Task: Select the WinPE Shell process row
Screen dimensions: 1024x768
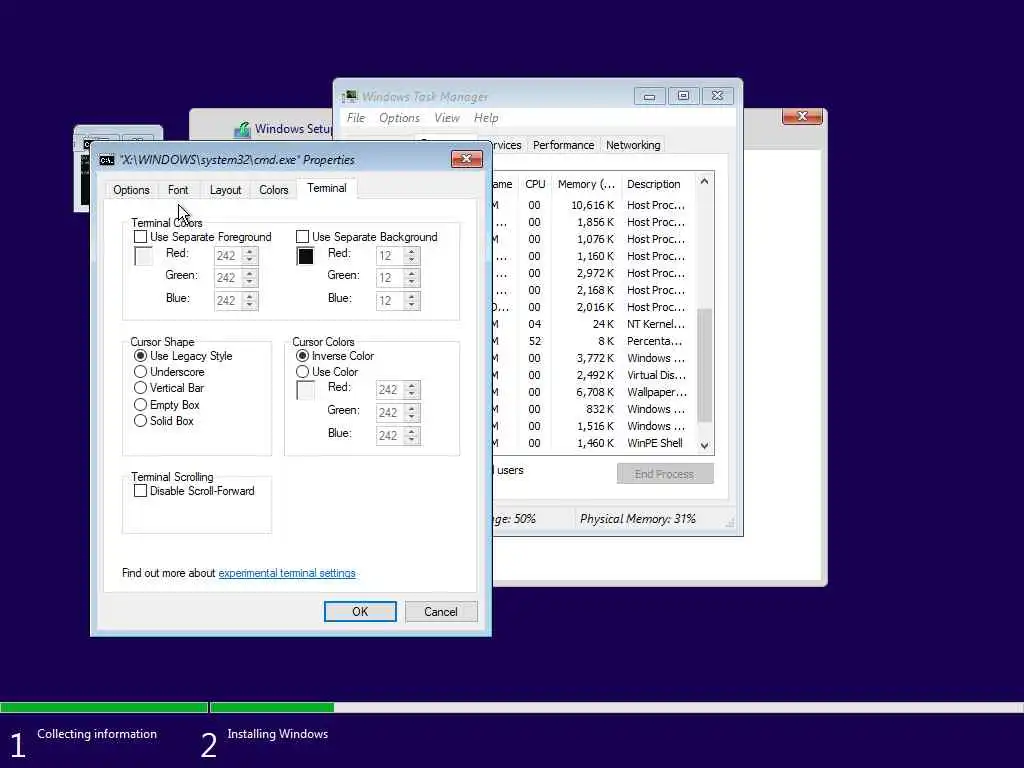Action: (594, 443)
